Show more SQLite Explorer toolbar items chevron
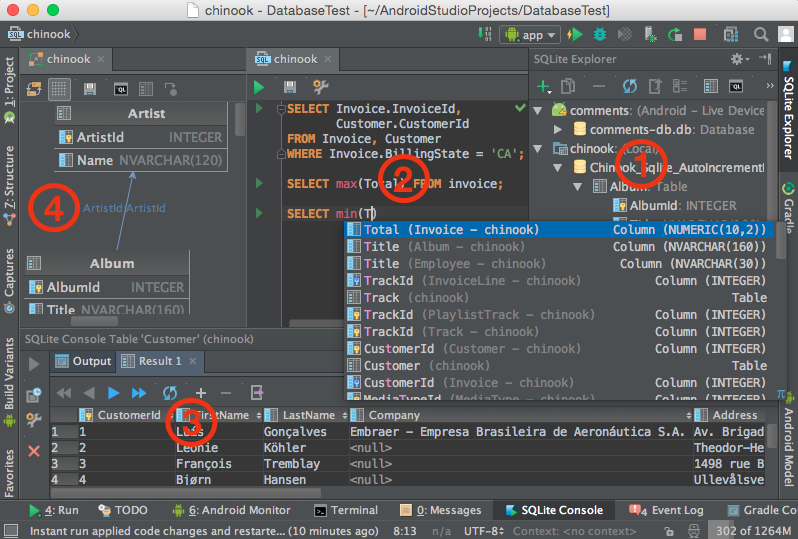 (x=770, y=86)
